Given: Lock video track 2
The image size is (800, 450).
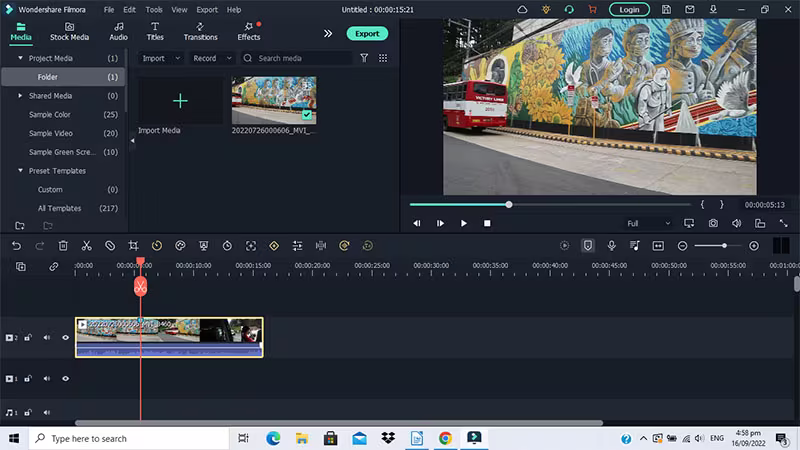Looking at the screenshot, I should (28, 338).
